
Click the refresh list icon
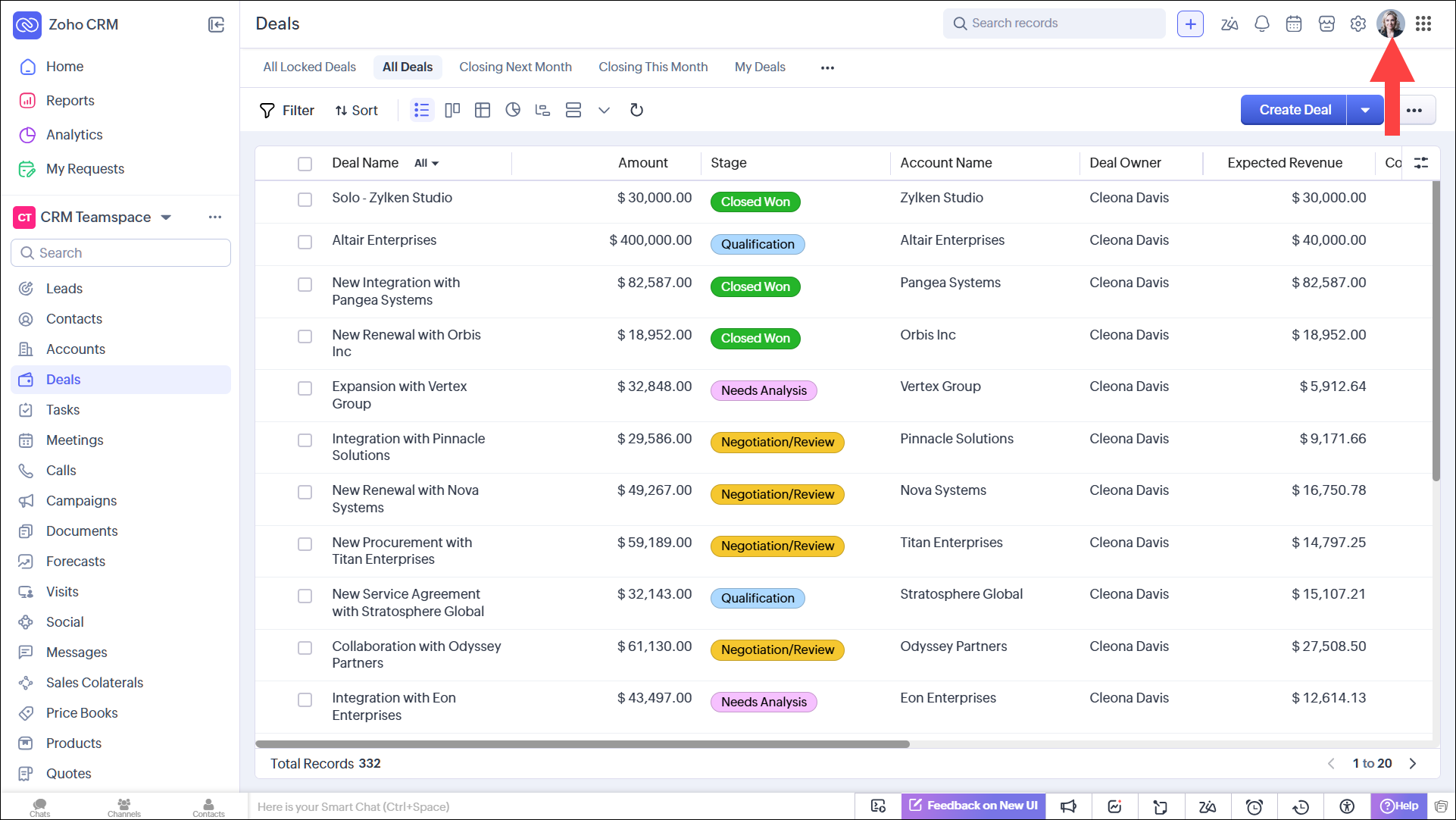(636, 111)
